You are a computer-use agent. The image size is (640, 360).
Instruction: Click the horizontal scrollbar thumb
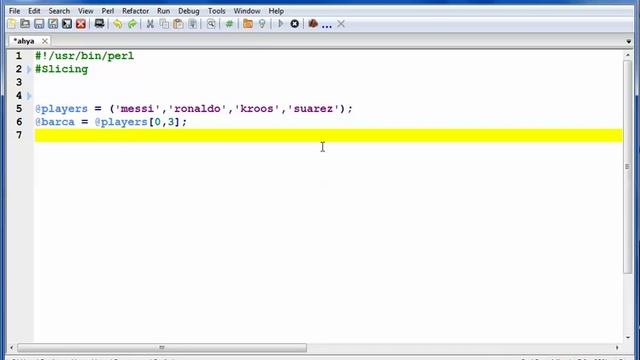162,348
